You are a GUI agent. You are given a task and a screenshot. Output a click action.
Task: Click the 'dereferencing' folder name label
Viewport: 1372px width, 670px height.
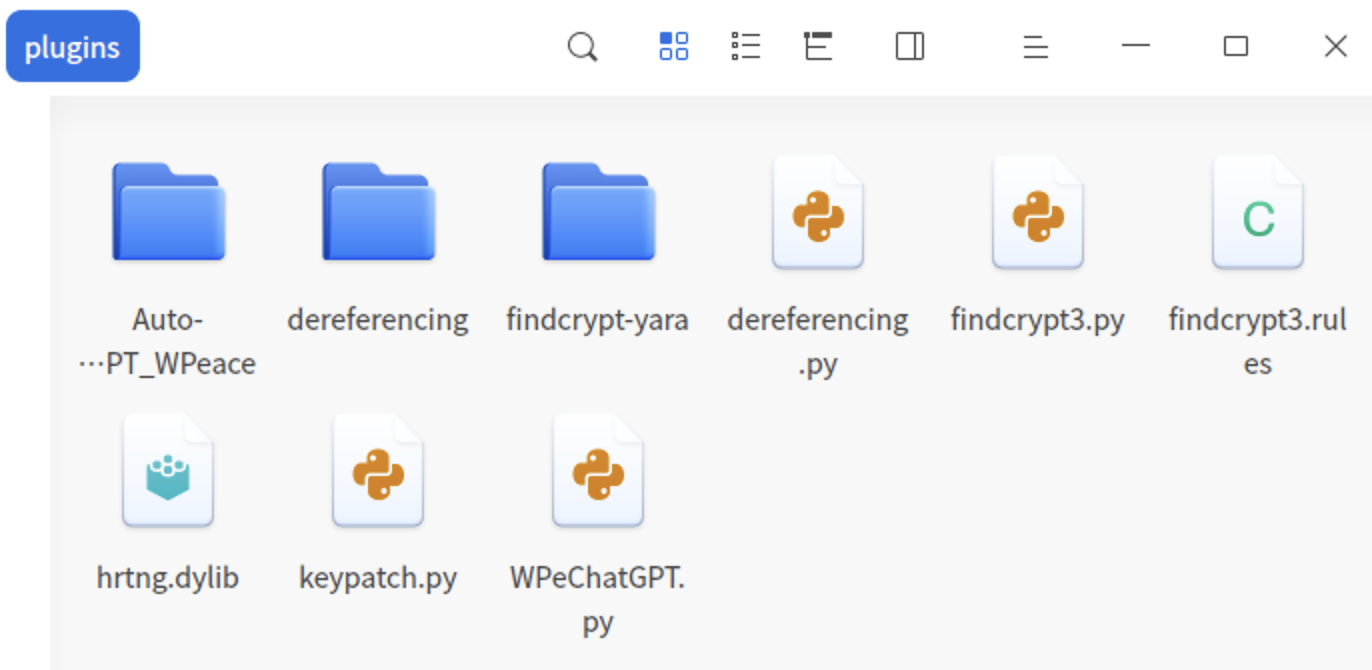click(378, 320)
